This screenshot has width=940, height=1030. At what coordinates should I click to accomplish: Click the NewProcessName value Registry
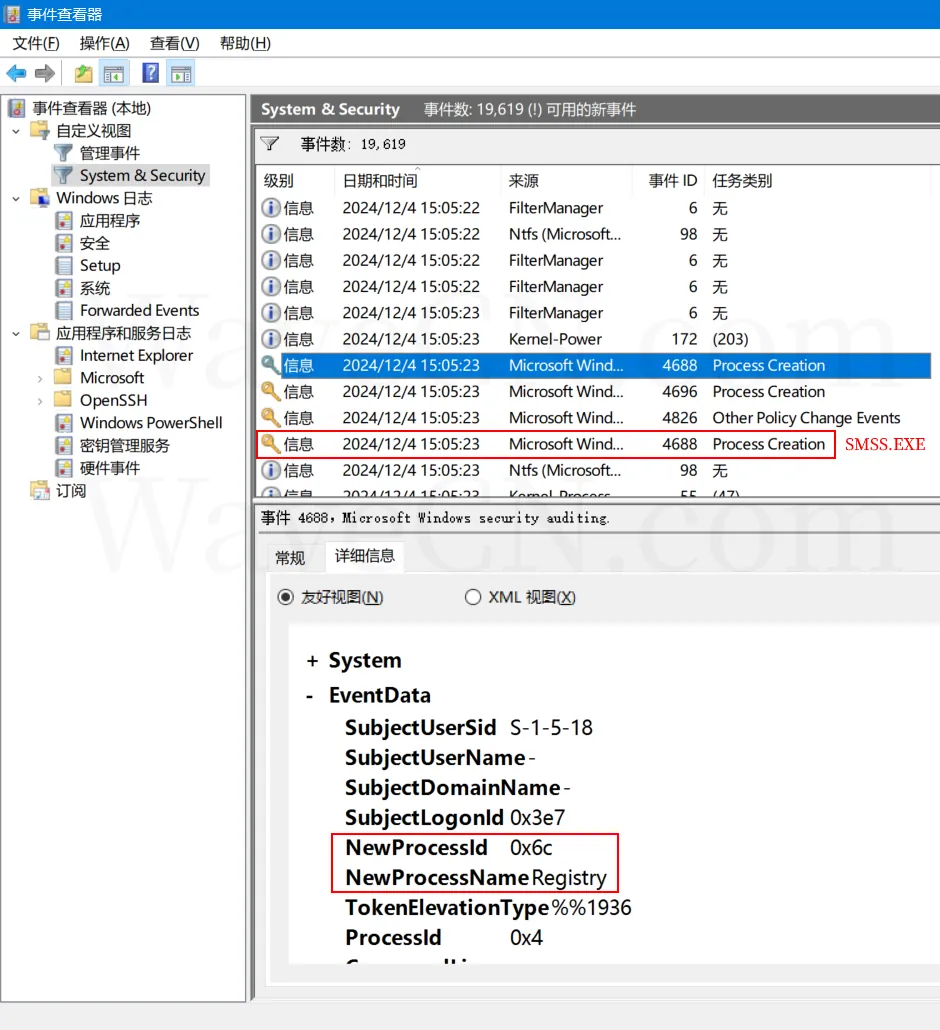pyautogui.click(x=569, y=878)
